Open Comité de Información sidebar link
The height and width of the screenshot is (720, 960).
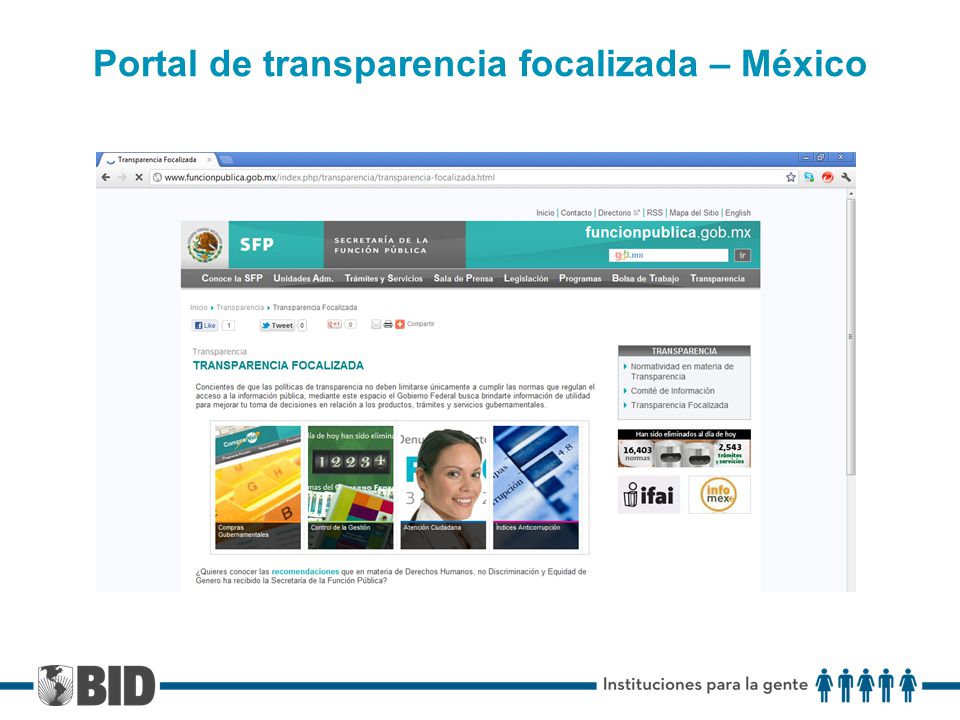click(x=672, y=391)
